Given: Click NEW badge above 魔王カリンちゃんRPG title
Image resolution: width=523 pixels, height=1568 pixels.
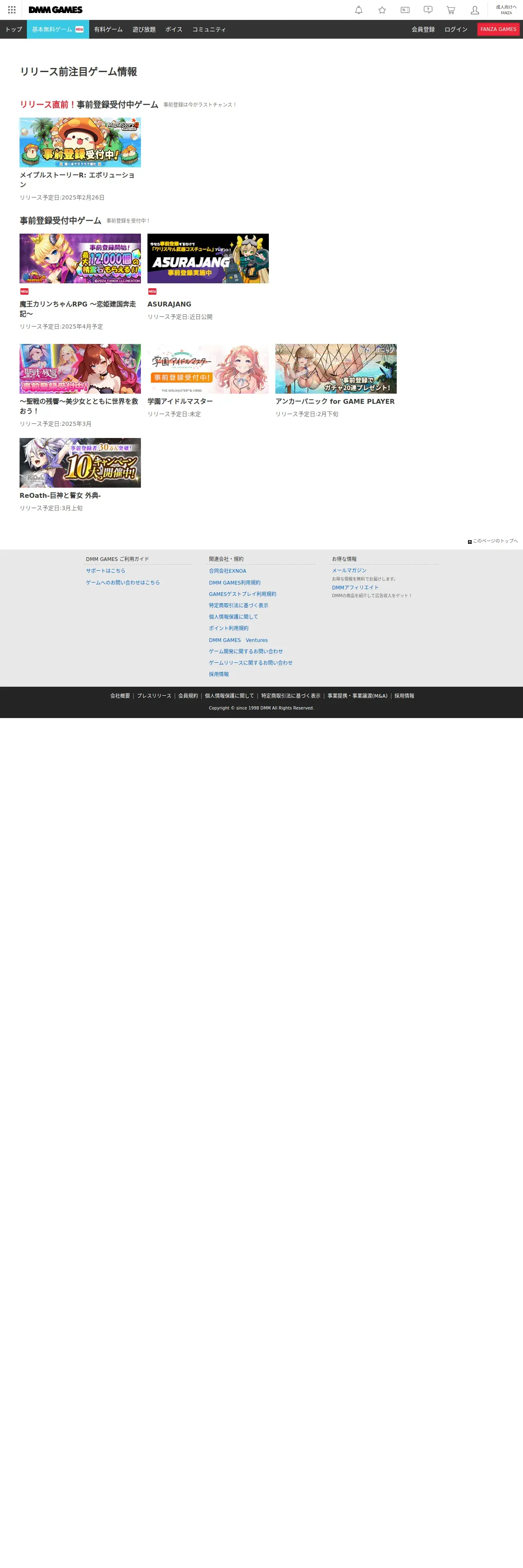Looking at the screenshot, I should pyautogui.click(x=24, y=291).
